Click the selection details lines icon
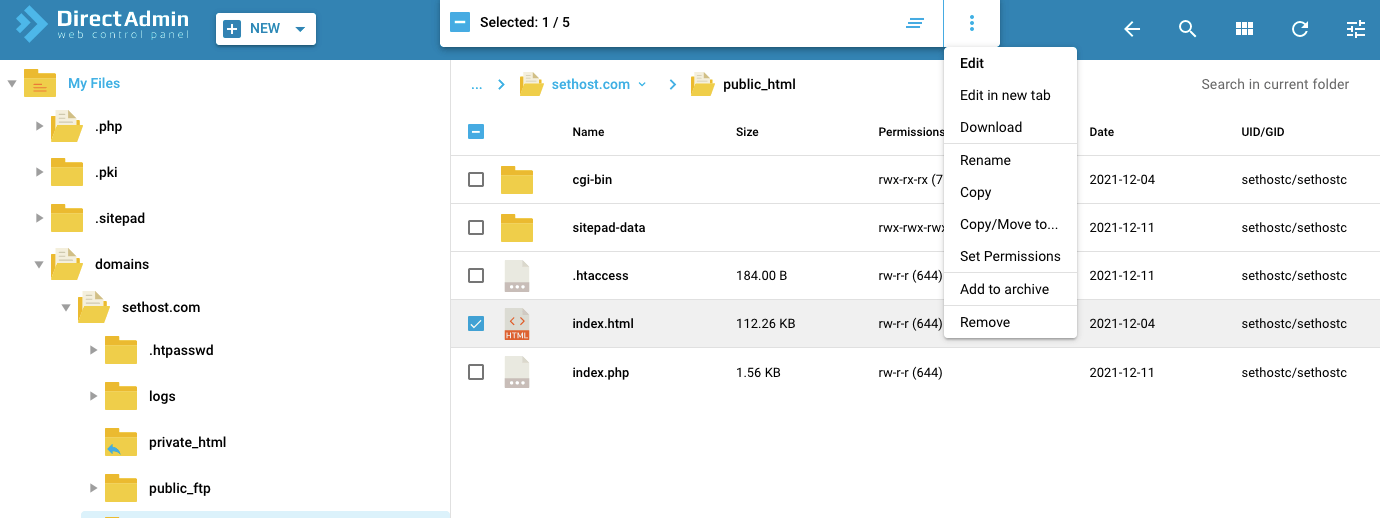Screen dimensions: 1380x518 pyautogui.click(x=915, y=23)
